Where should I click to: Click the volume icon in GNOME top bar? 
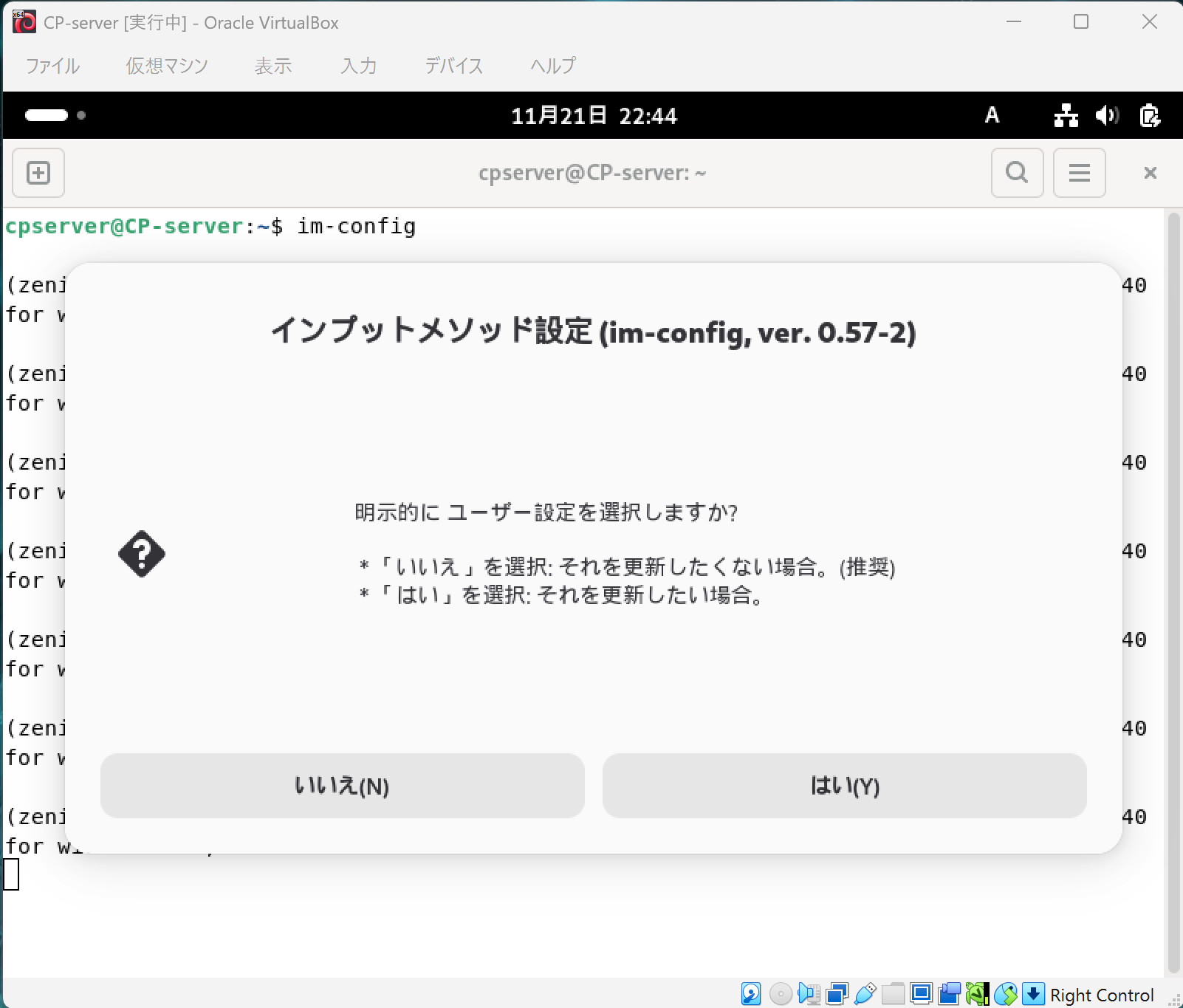point(1107,115)
